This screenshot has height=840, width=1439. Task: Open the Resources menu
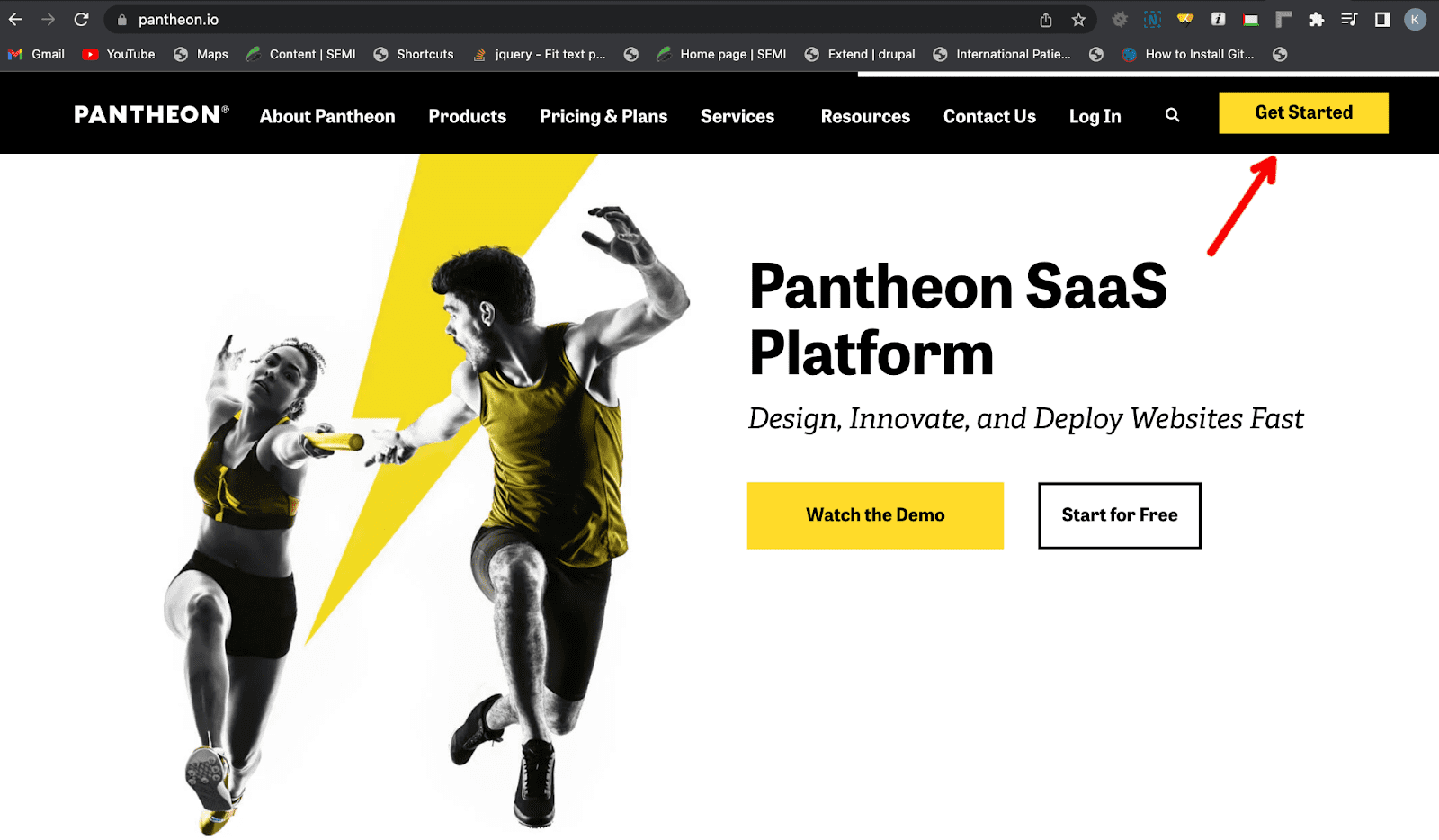click(865, 116)
